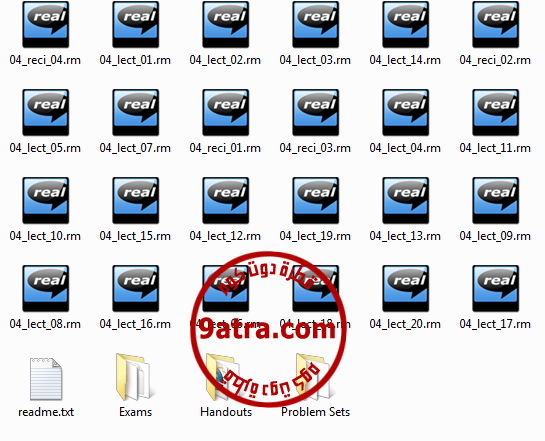
Task: Select the 04_reci_04.rm RealMedia file icon
Action: 46,24
